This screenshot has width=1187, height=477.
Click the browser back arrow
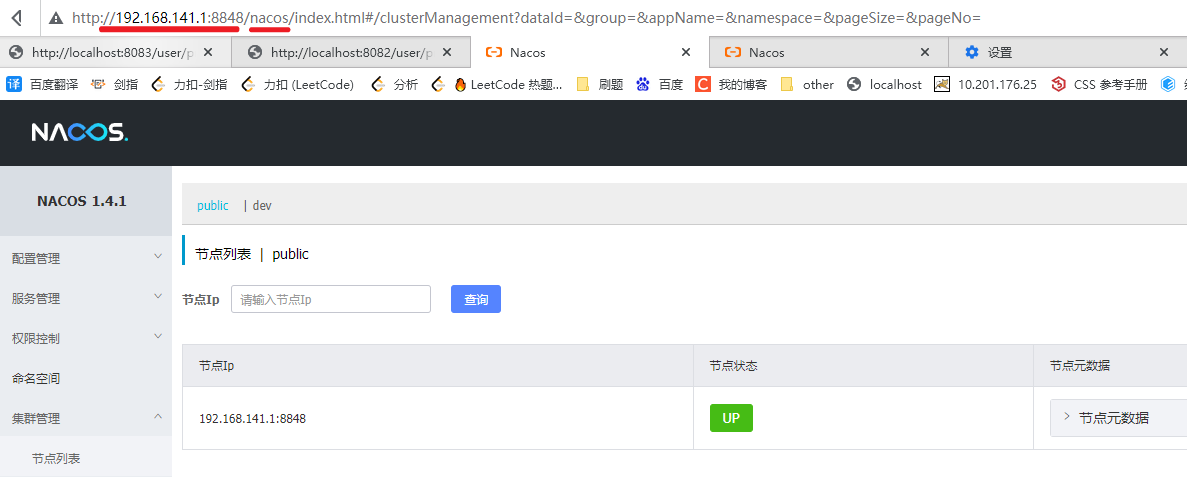point(17,17)
